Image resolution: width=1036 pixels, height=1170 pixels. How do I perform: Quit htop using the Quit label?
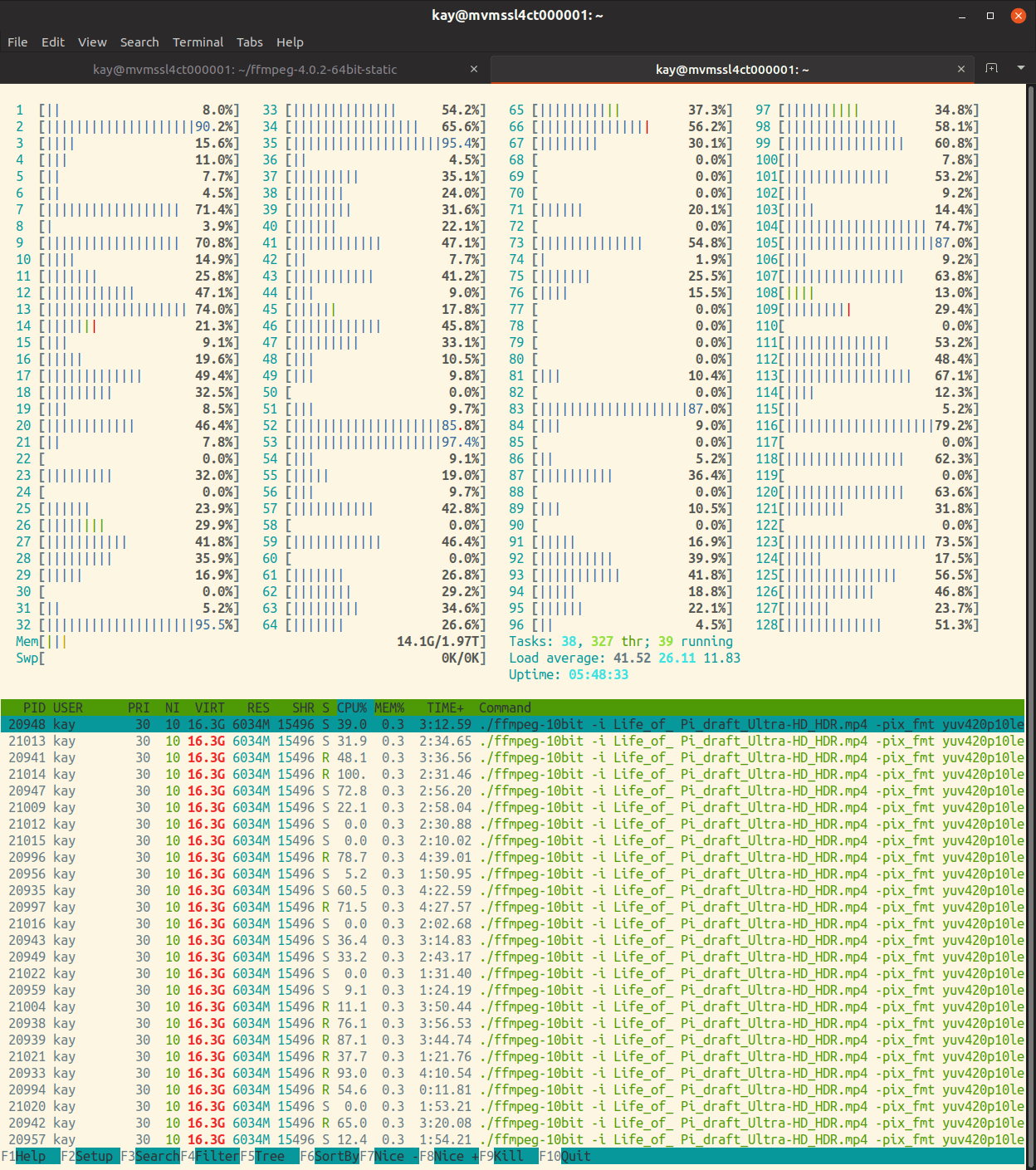point(575,1156)
